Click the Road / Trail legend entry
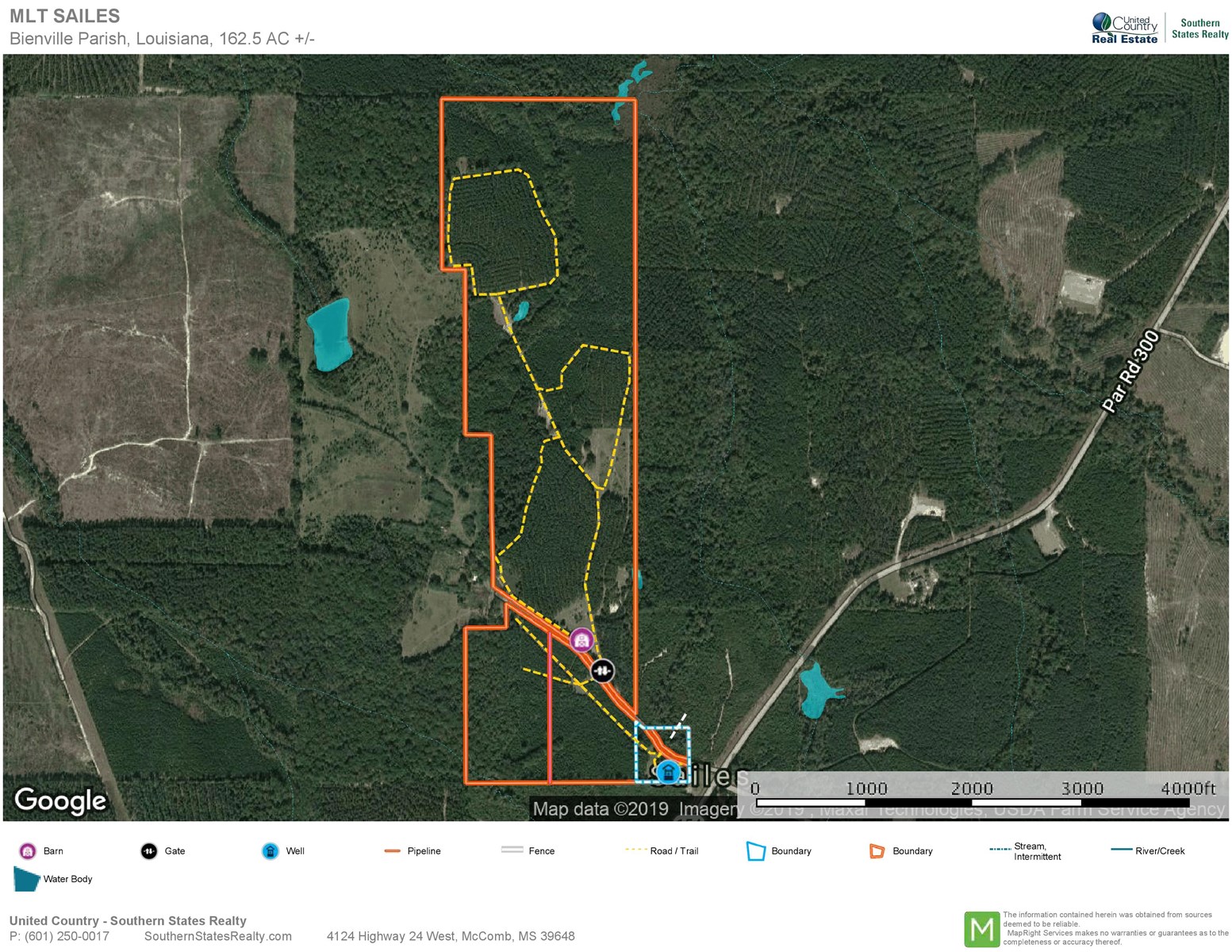Viewport: 1232px width, 952px height. click(x=662, y=851)
